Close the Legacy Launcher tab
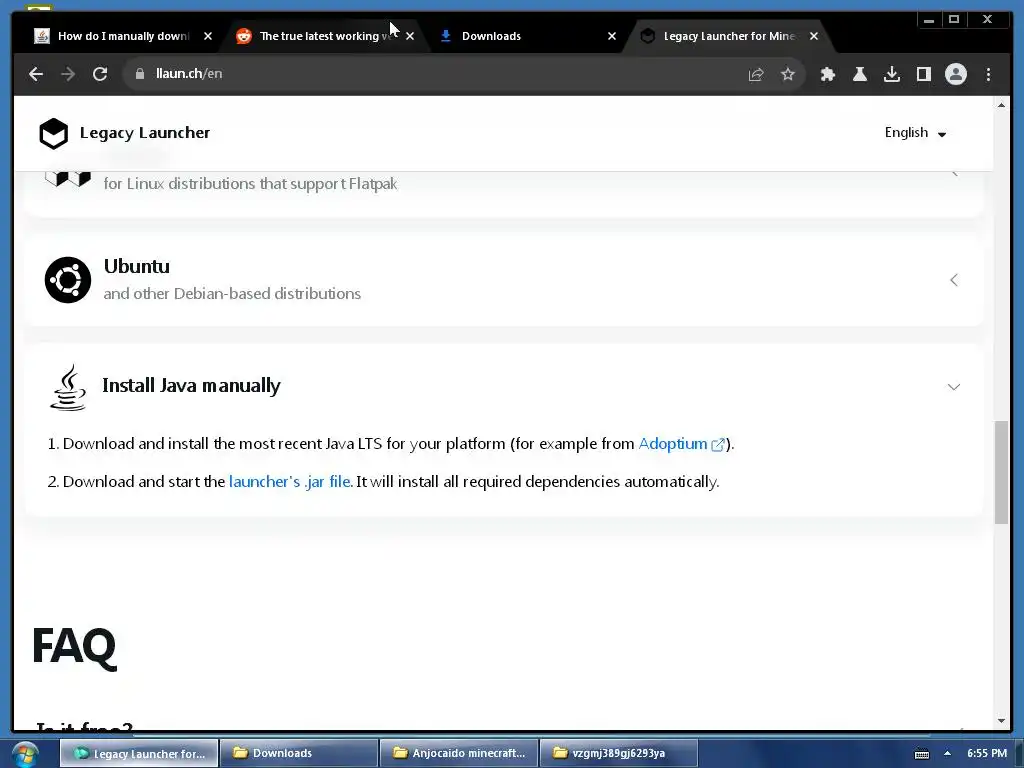Viewport: 1024px width, 768px height. coord(814,36)
